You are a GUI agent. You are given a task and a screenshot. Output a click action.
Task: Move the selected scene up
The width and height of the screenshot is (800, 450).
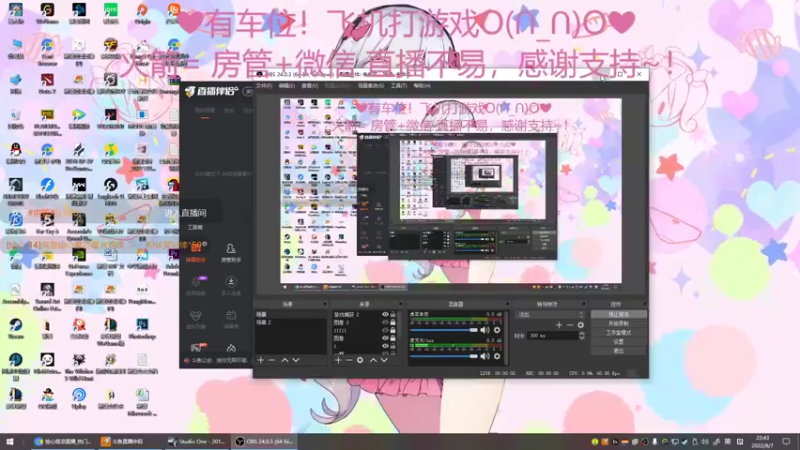[x=285, y=360]
